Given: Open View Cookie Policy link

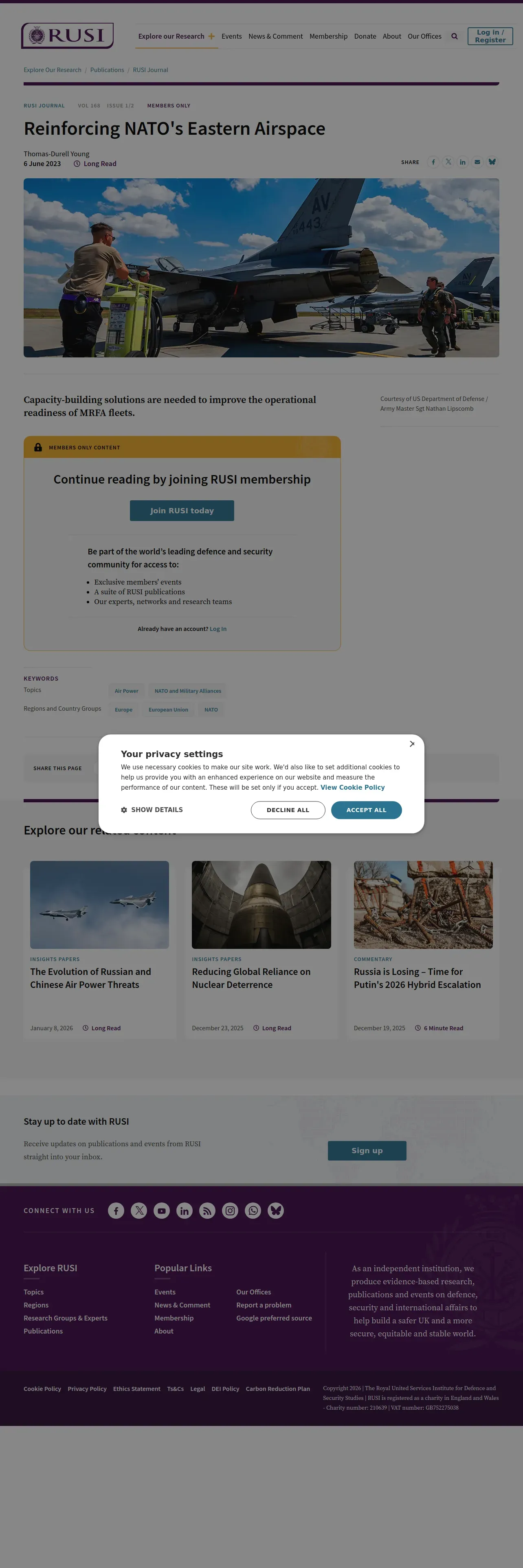Looking at the screenshot, I should 352,788.
